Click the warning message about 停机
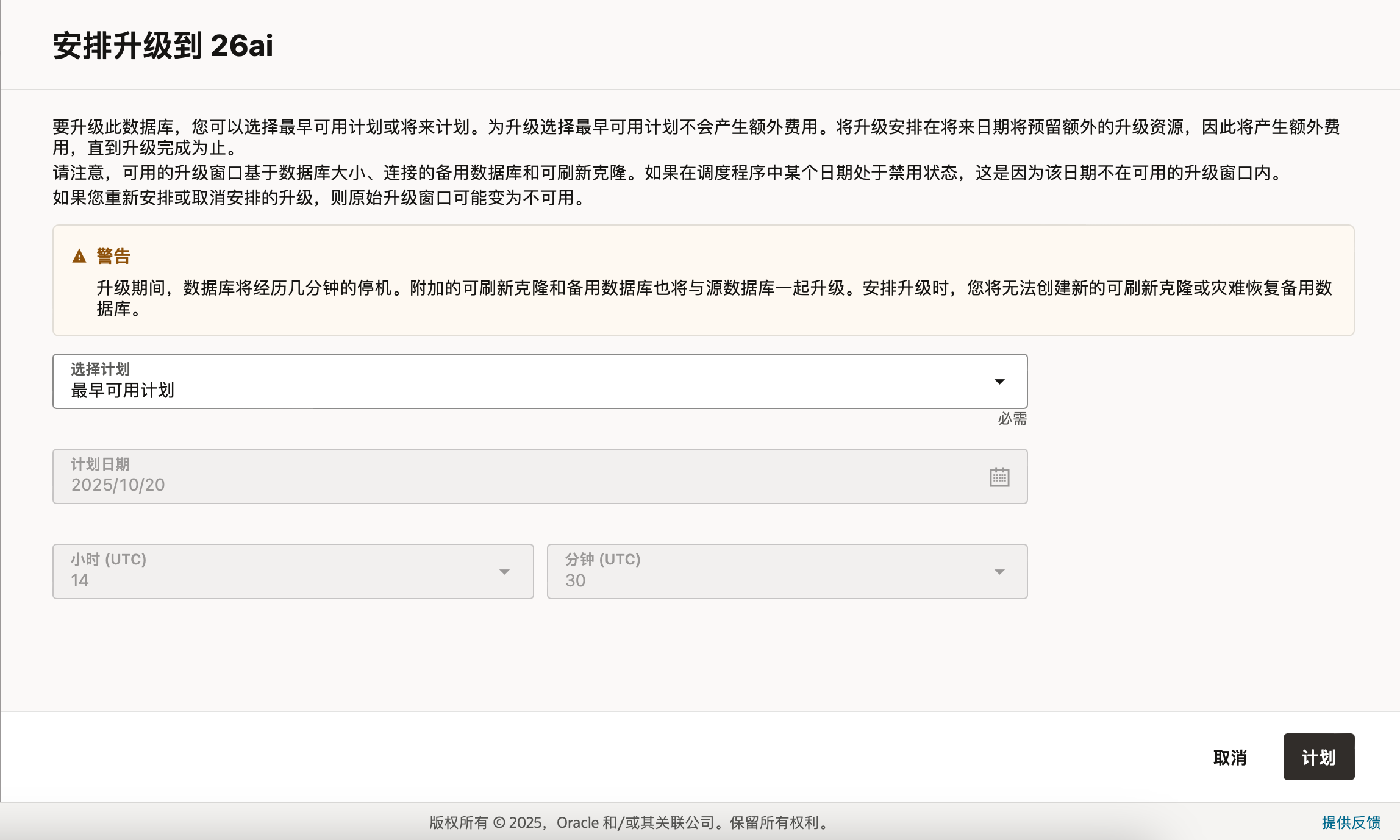 713,288
